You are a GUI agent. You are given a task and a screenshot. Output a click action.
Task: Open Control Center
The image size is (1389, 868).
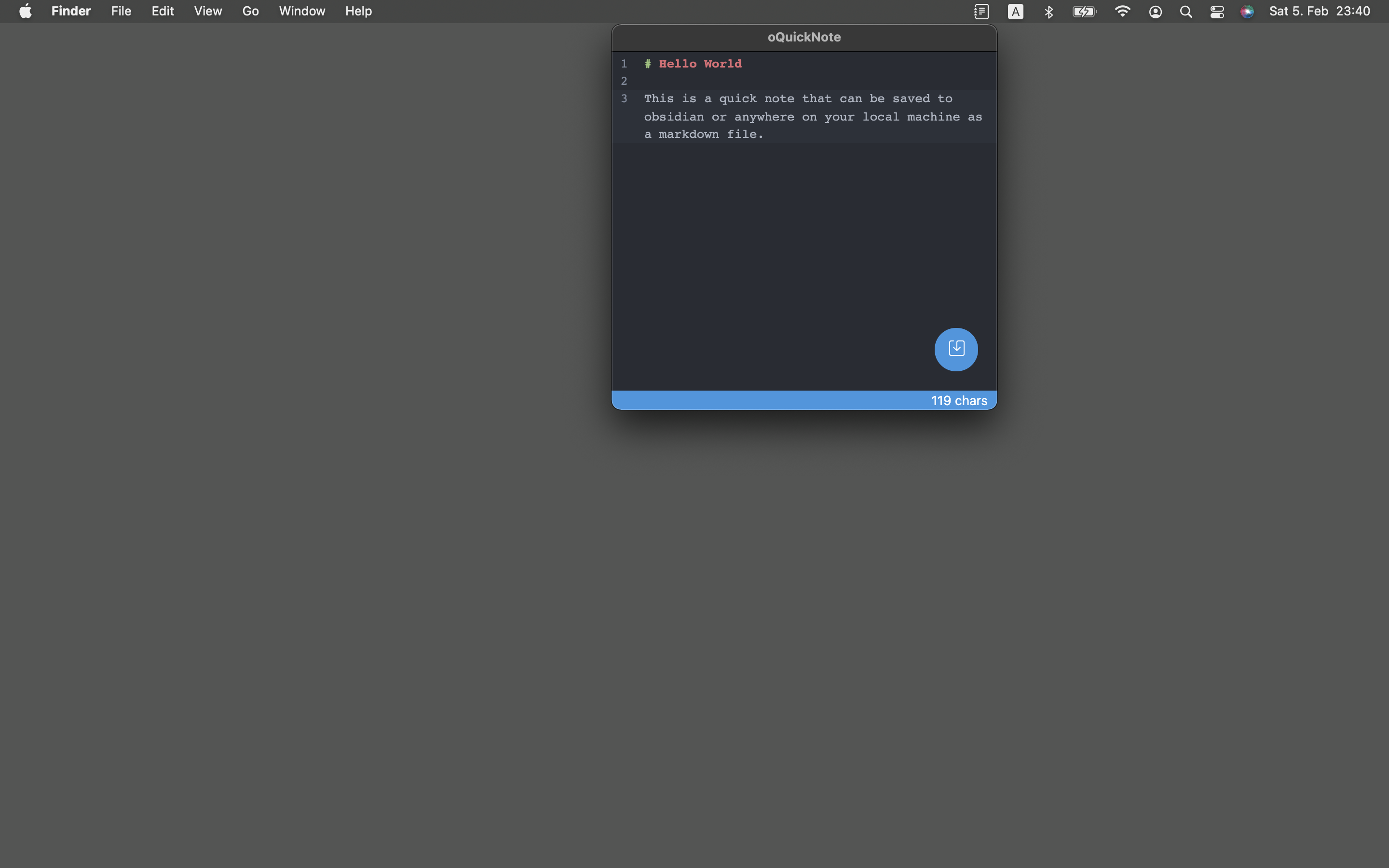tap(1217, 12)
